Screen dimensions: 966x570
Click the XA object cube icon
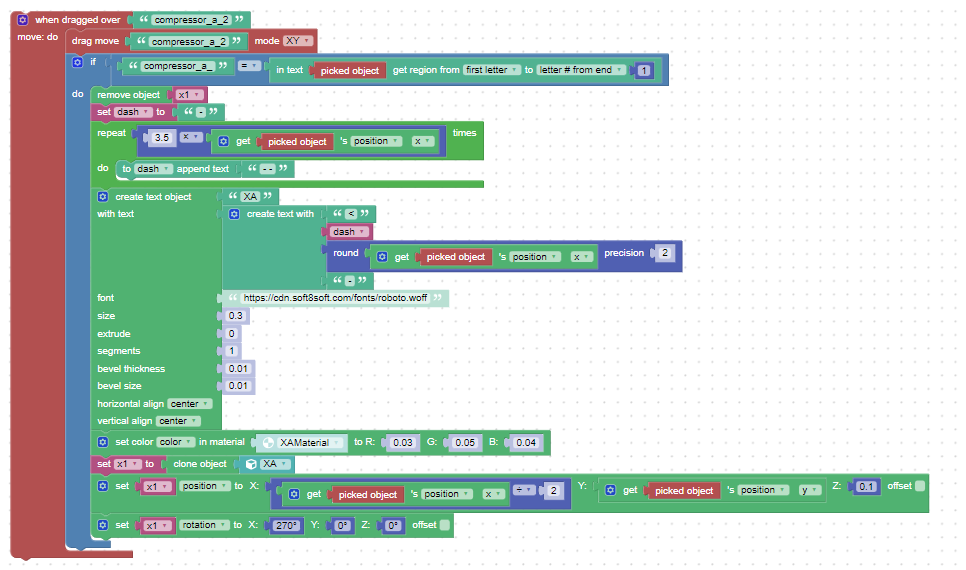[251, 463]
